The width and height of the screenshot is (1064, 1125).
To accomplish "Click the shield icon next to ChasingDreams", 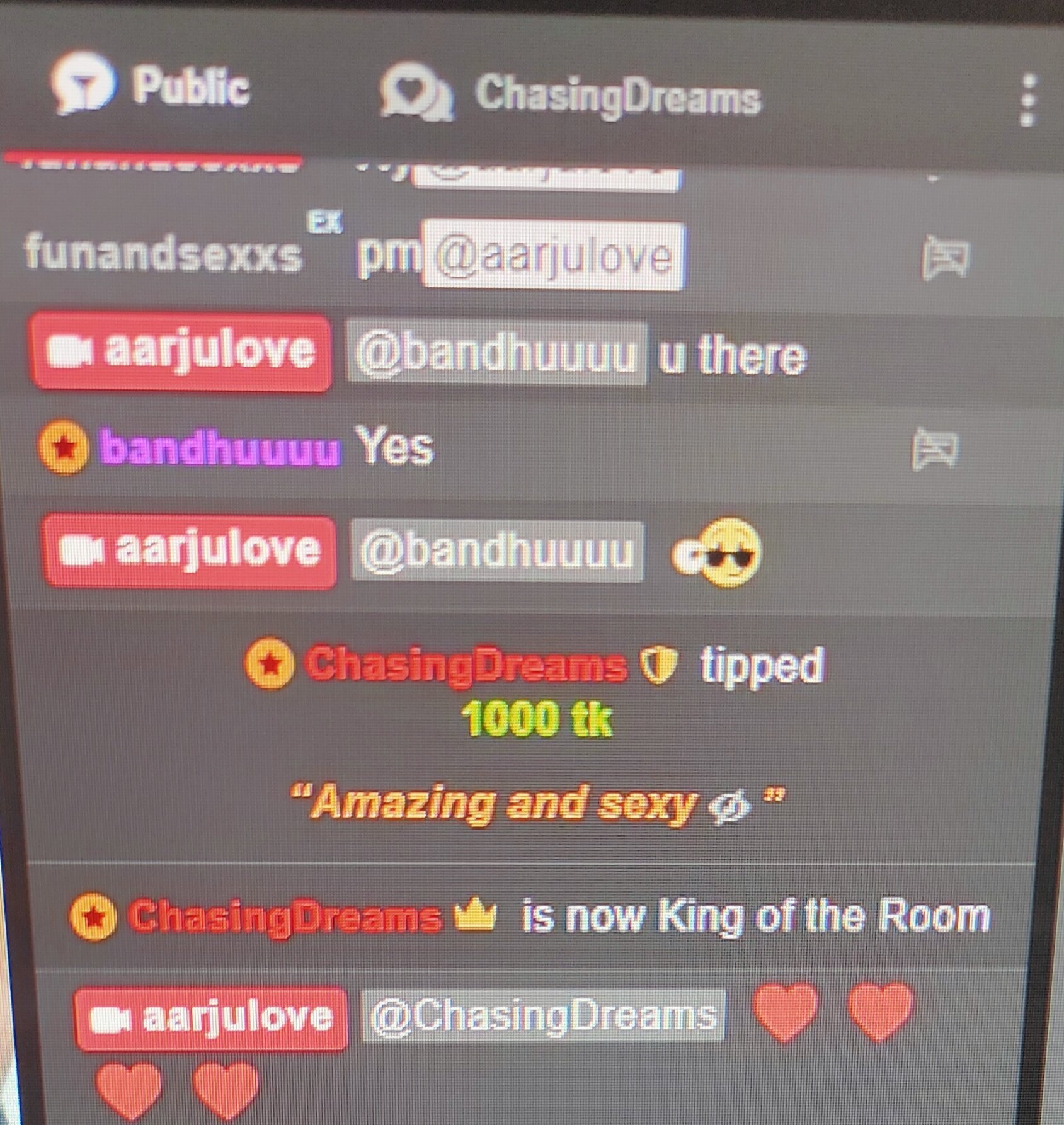I will tap(658, 666).
